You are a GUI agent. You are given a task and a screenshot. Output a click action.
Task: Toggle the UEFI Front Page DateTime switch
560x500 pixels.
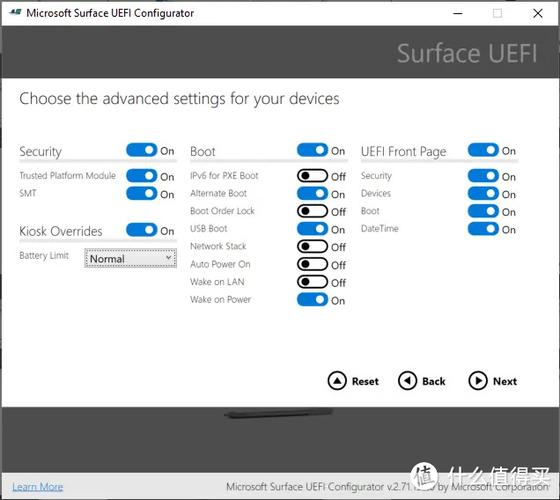[x=483, y=229]
